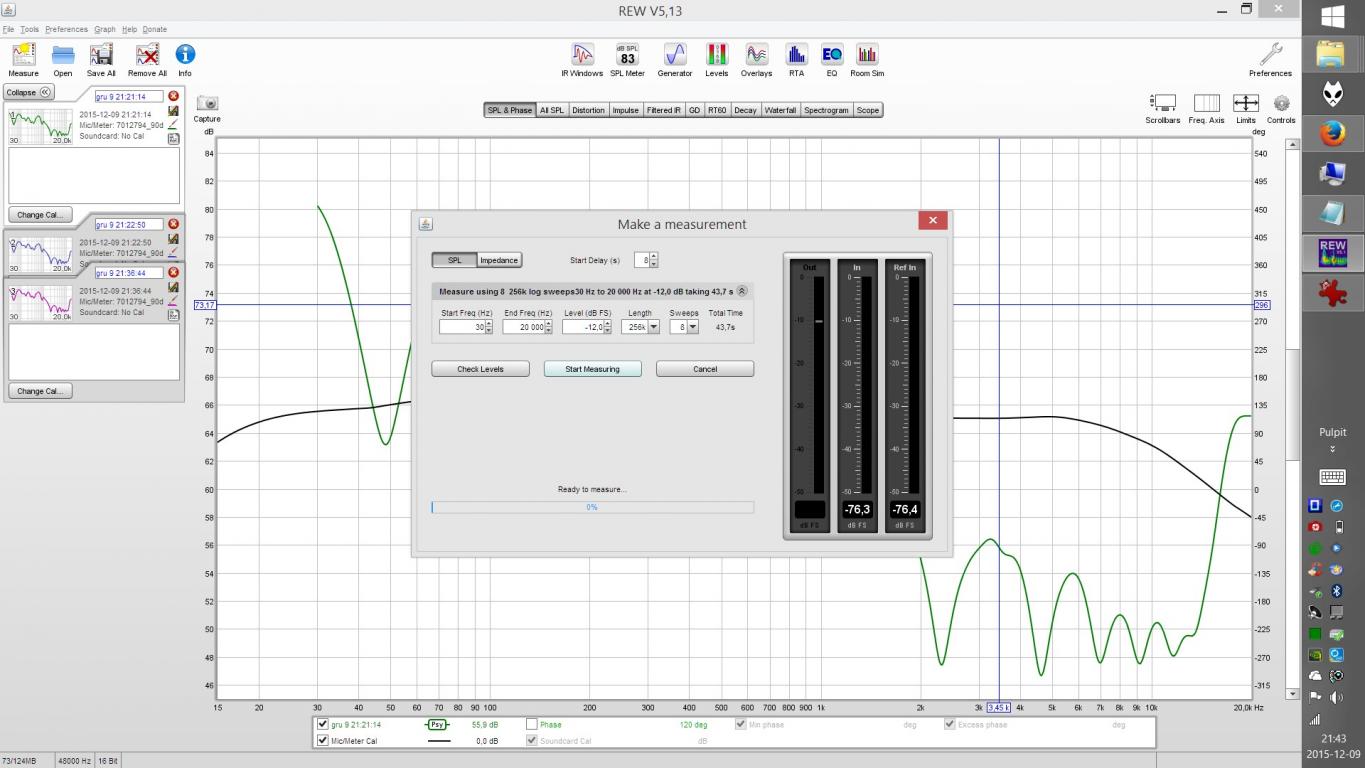
Task: Click Firefox icon in the Windows taskbar
Action: 1333,131
